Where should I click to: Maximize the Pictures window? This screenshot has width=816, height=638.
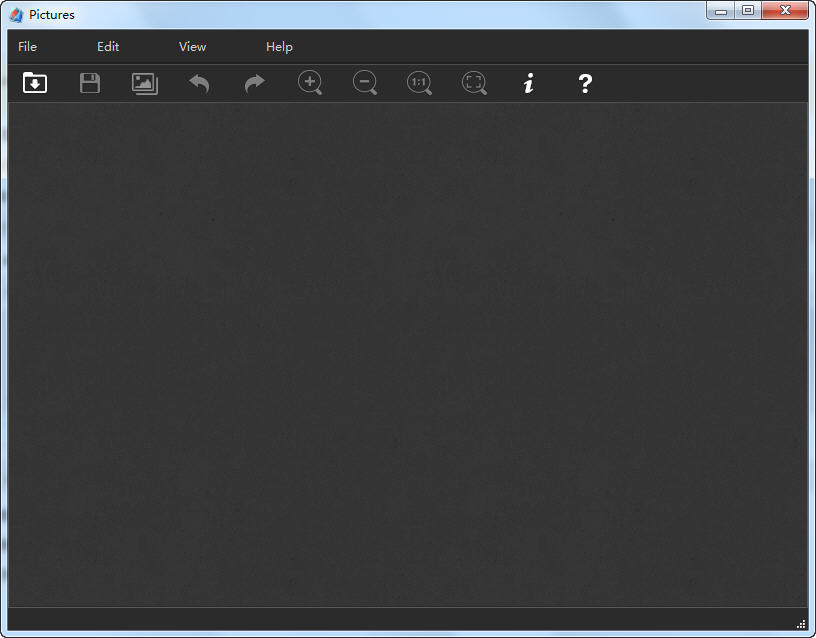(748, 10)
